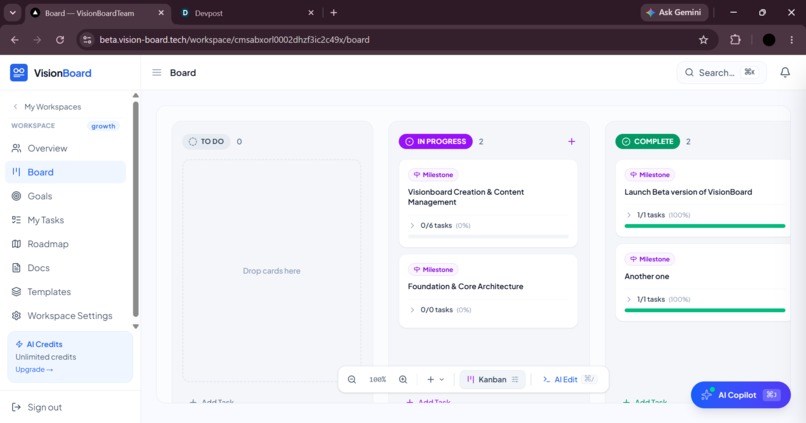The height and width of the screenshot is (423, 806).
Task: Expand tasks of Visionboard Creation & Content Management
Action: [x=412, y=225]
